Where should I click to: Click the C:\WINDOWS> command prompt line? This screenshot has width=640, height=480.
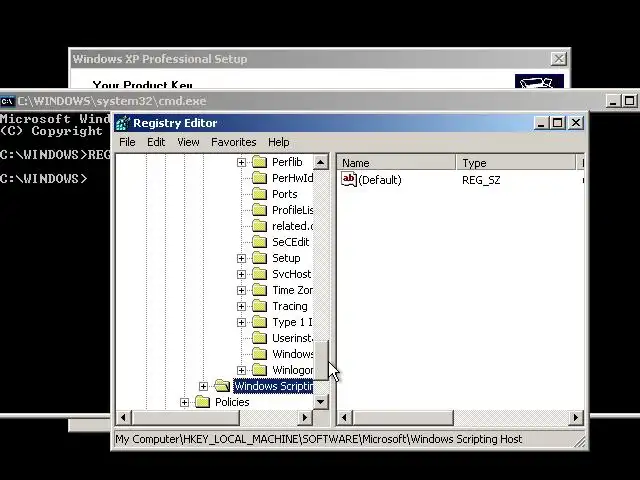pyautogui.click(x=44, y=179)
